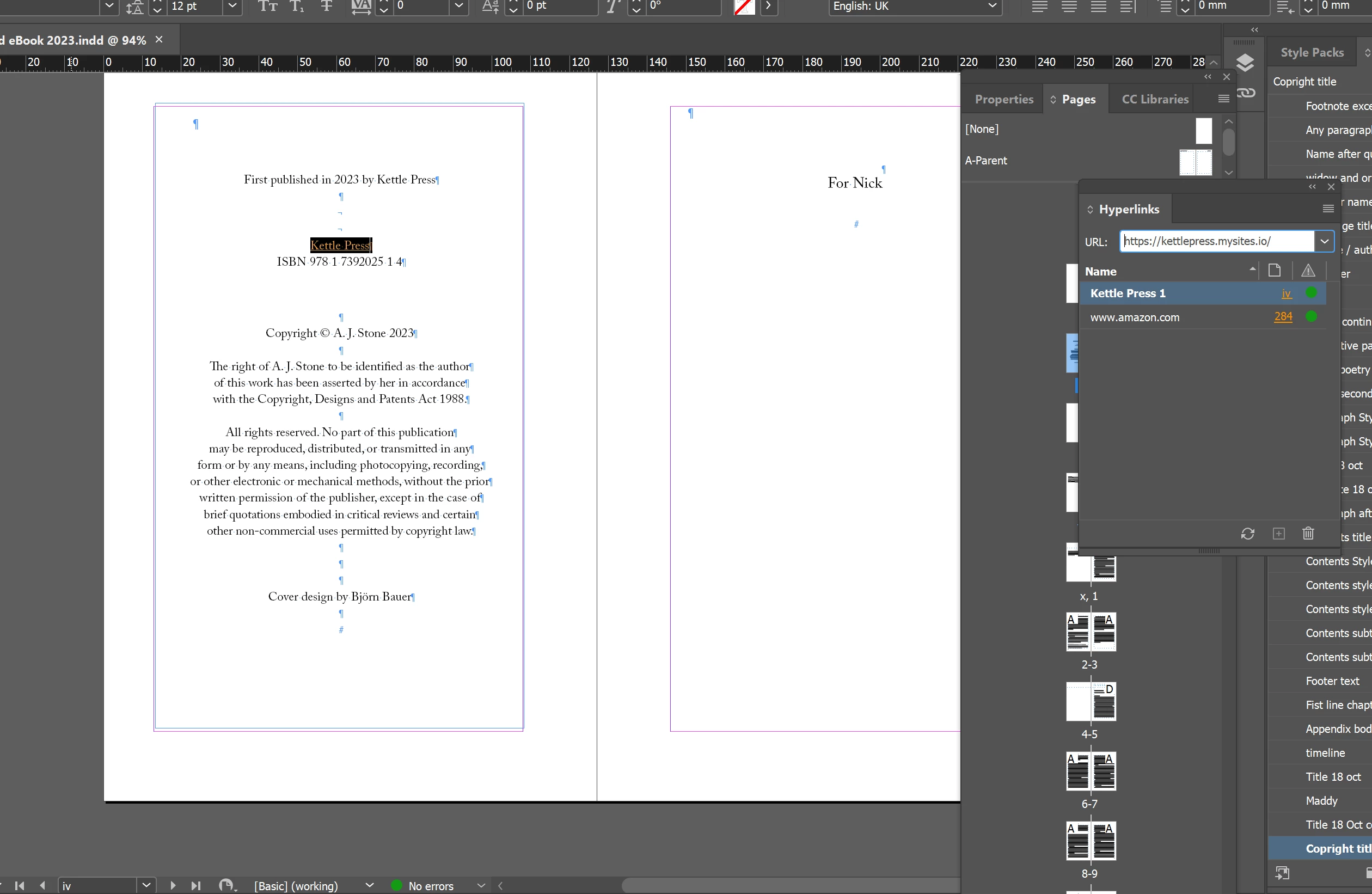Open the Layers panel icon
1372x894 pixels.
click(x=1245, y=63)
